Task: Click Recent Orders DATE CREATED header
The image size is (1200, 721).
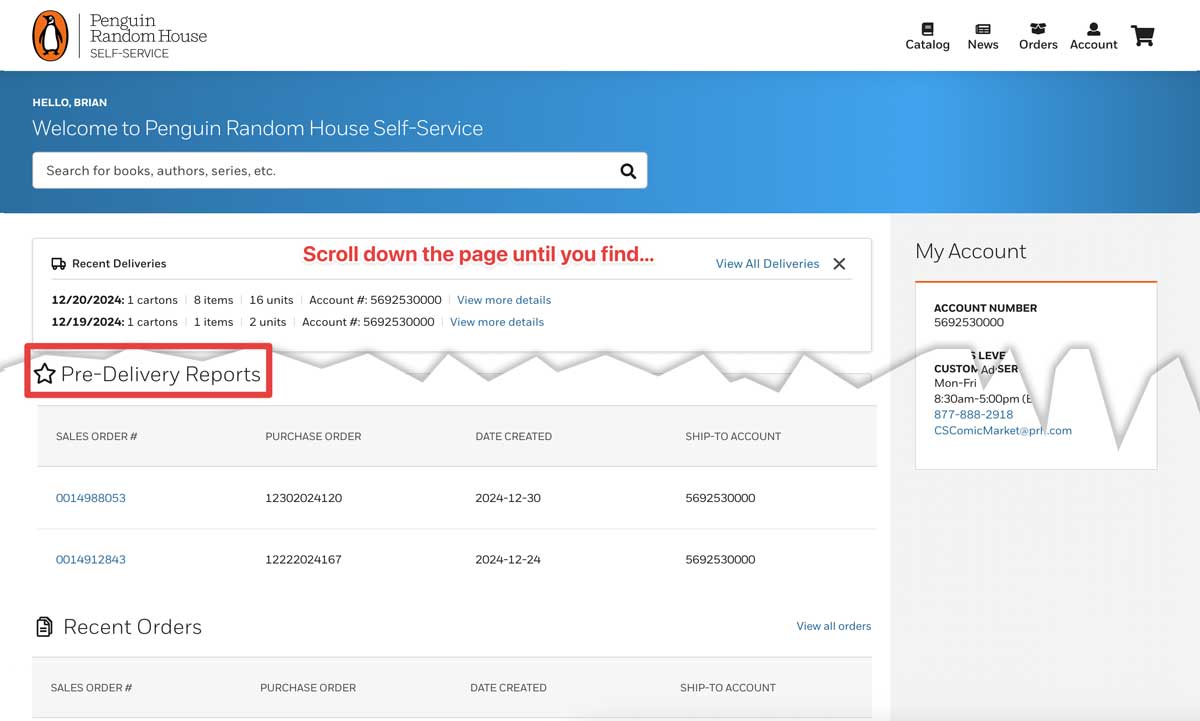Action: 508,688
